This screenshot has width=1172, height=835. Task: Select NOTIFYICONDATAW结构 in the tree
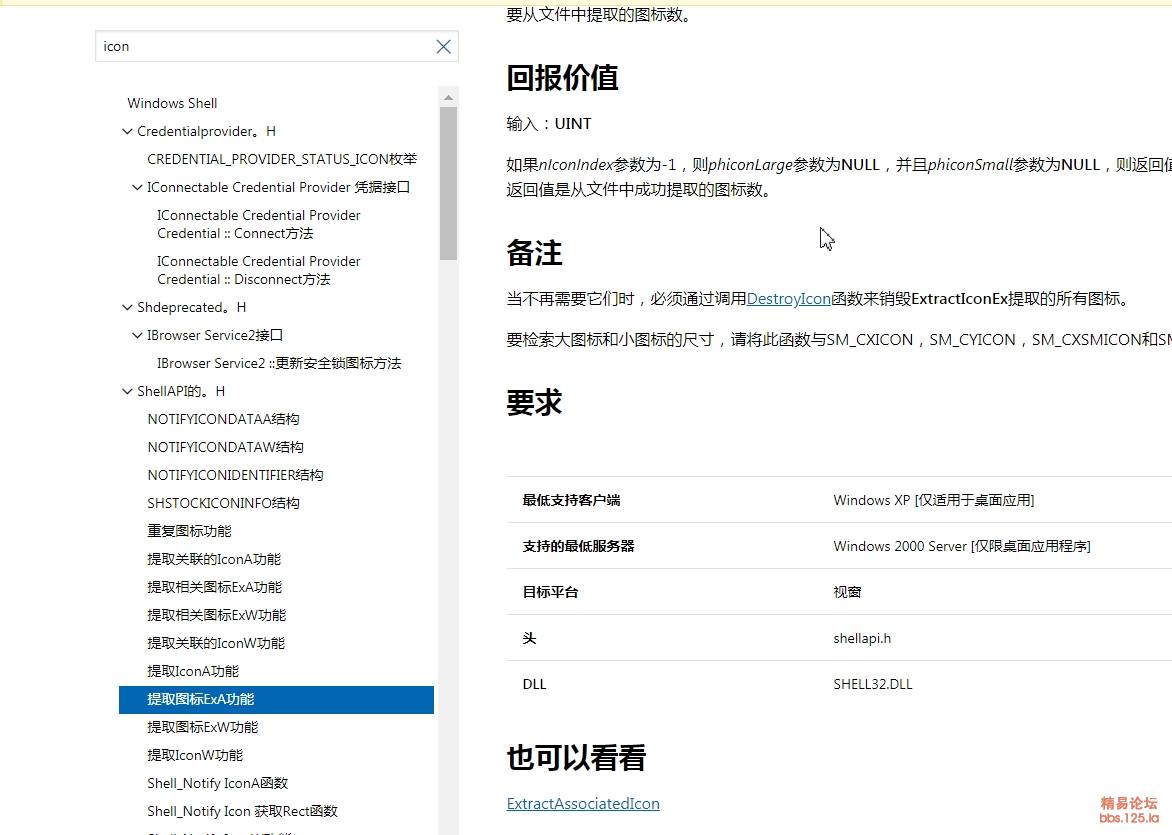coord(225,447)
